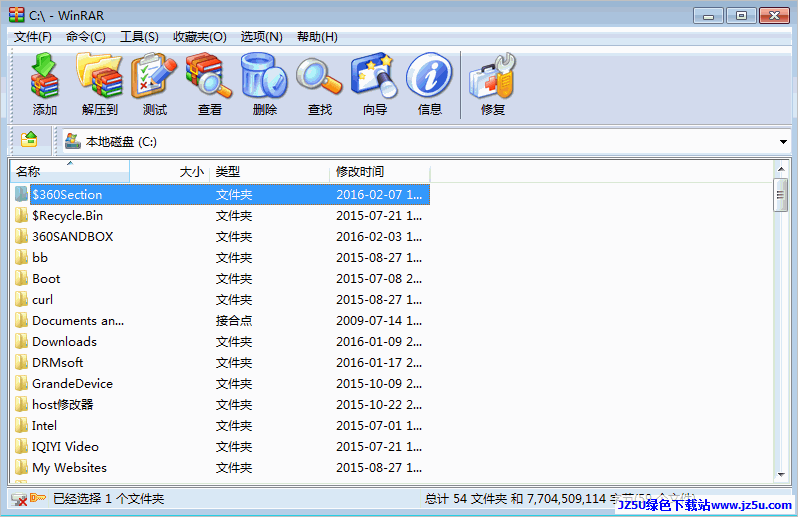This screenshot has height=517, width=798.
Task: Open the 文件(F) menu
Action: [x=33, y=37]
